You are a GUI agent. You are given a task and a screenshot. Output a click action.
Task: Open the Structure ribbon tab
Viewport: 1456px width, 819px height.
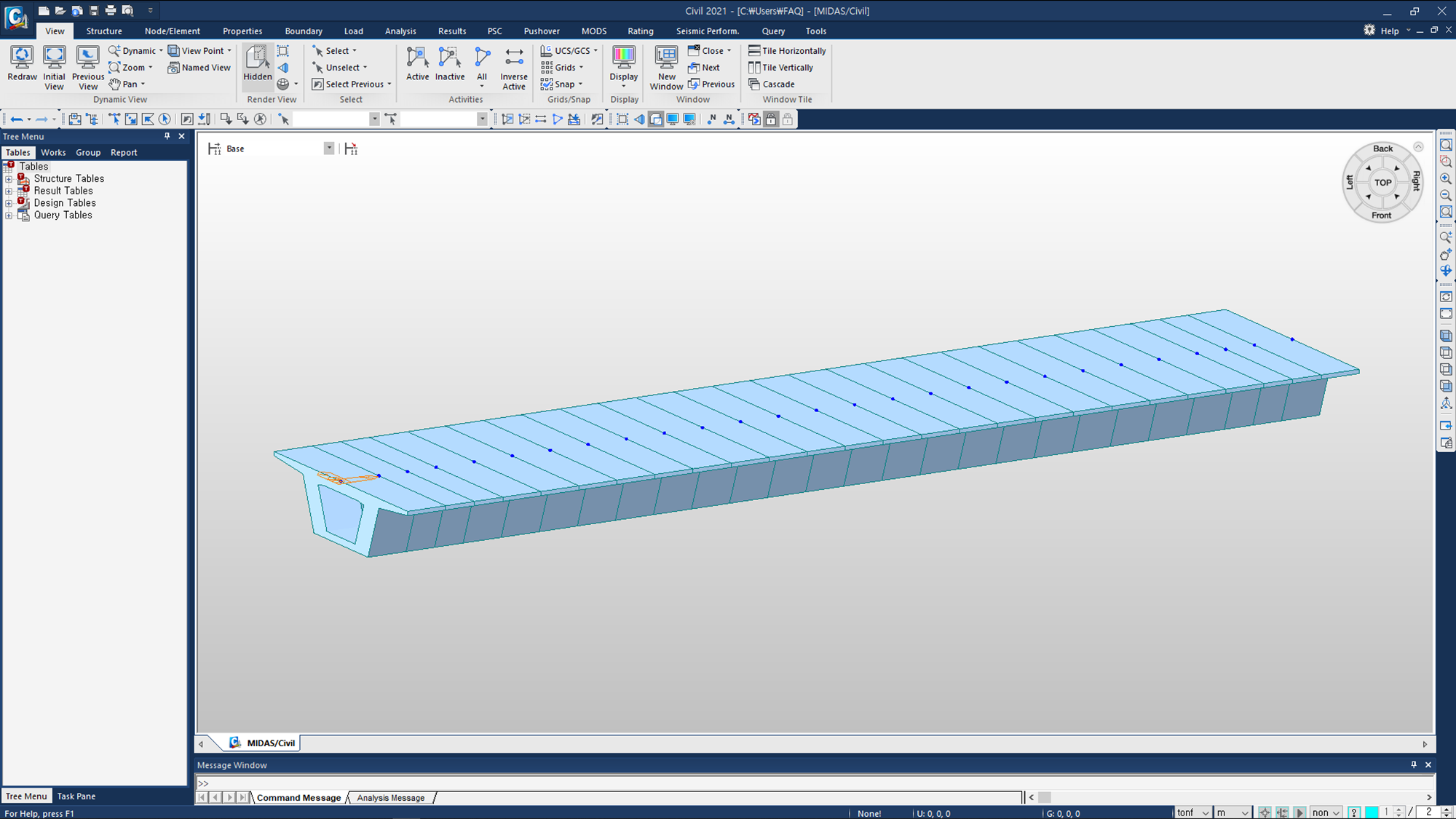pos(104,31)
